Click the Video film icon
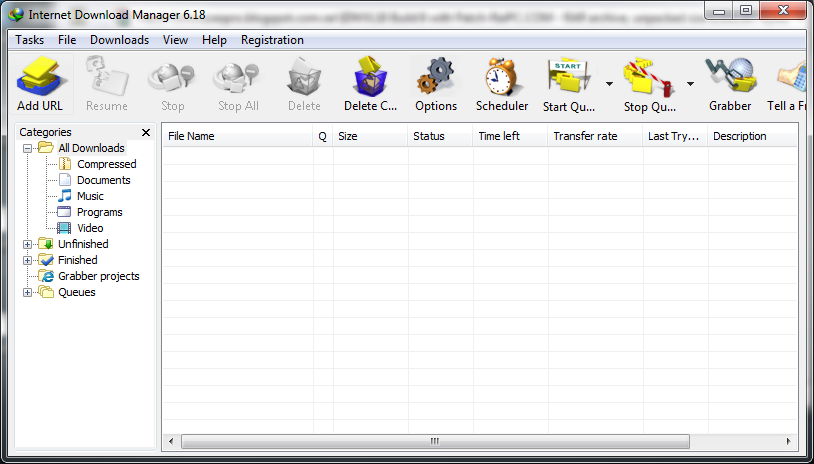The width and height of the screenshot is (814, 464). coord(64,228)
